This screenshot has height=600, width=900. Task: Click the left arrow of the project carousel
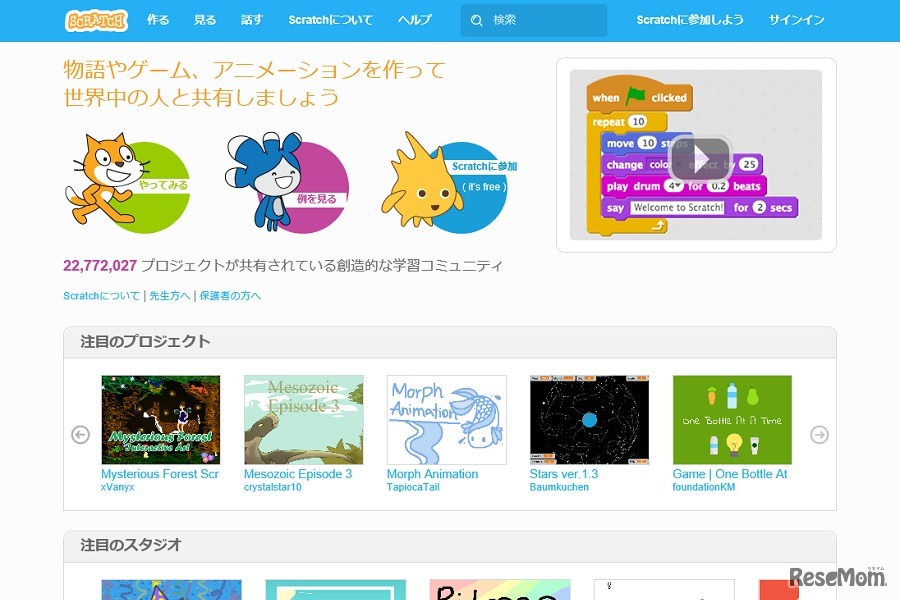81,434
